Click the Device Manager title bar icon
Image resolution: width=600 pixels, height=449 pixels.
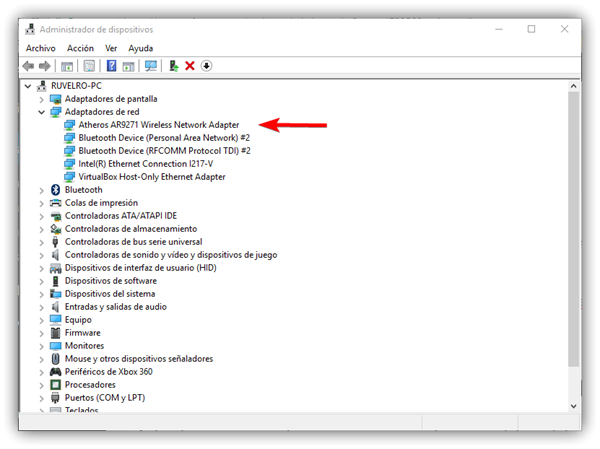point(30,29)
